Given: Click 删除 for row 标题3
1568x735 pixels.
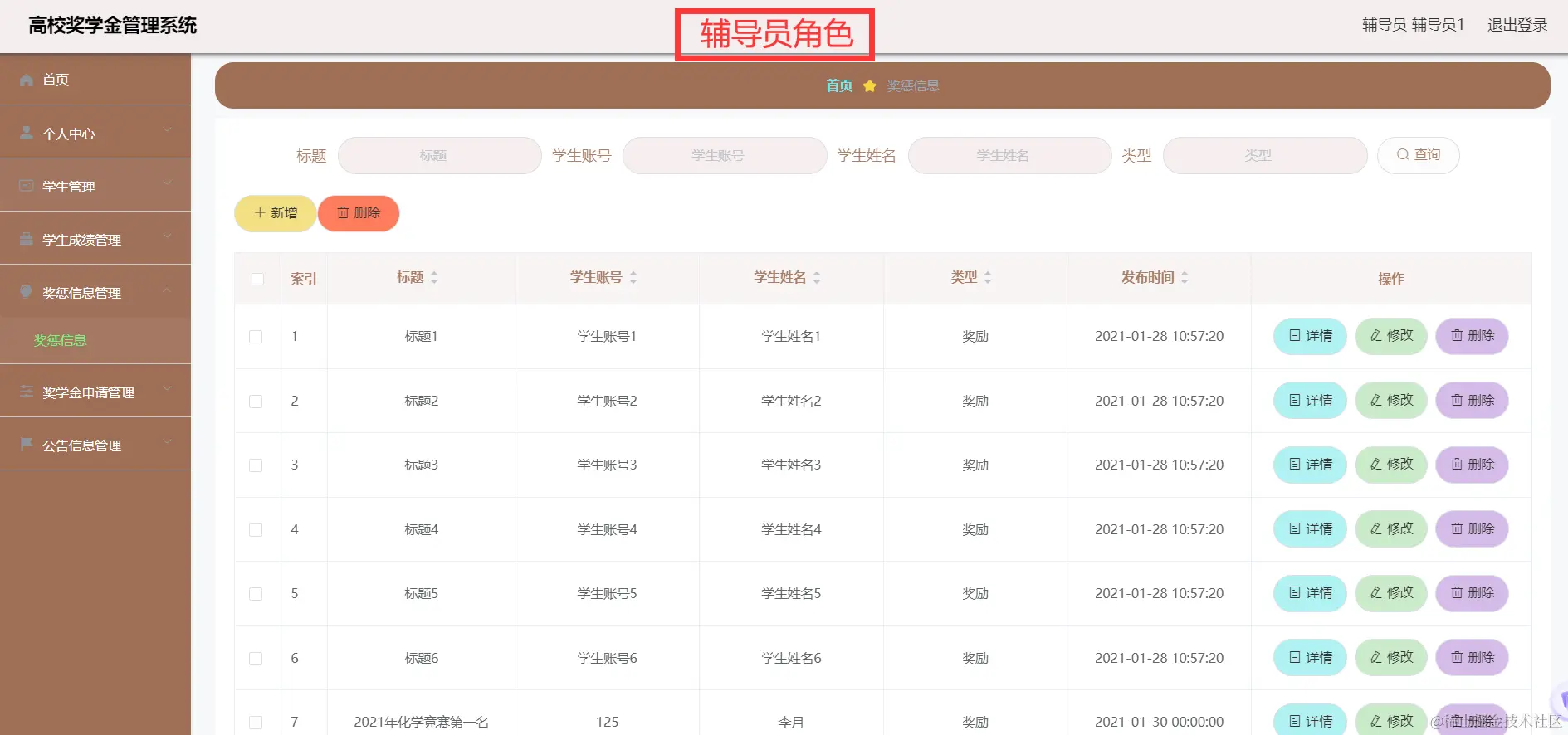Looking at the screenshot, I should coord(1473,465).
